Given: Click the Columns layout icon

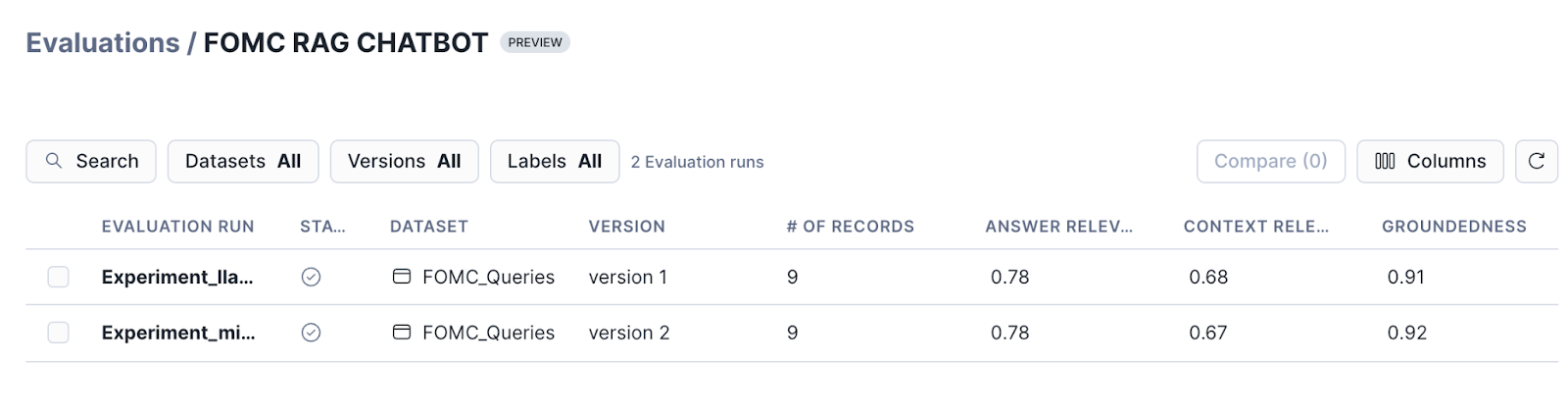Looking at the screenshot, I should point(1385,161).
